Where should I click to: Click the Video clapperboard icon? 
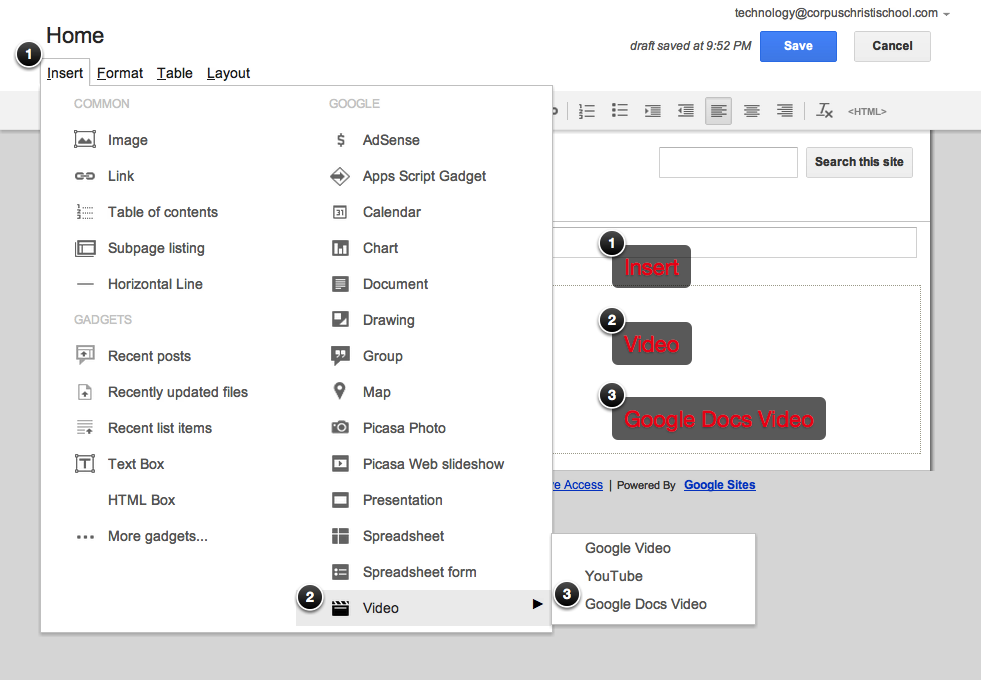click(340, 607)
